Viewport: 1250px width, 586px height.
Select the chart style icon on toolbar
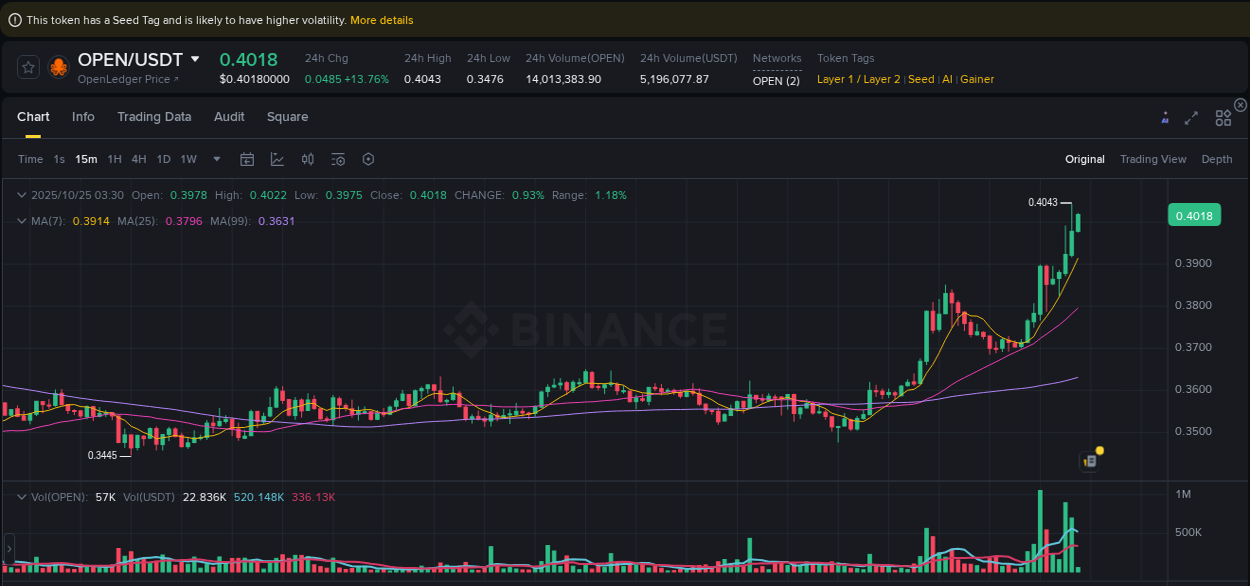[x=277, y=158]
